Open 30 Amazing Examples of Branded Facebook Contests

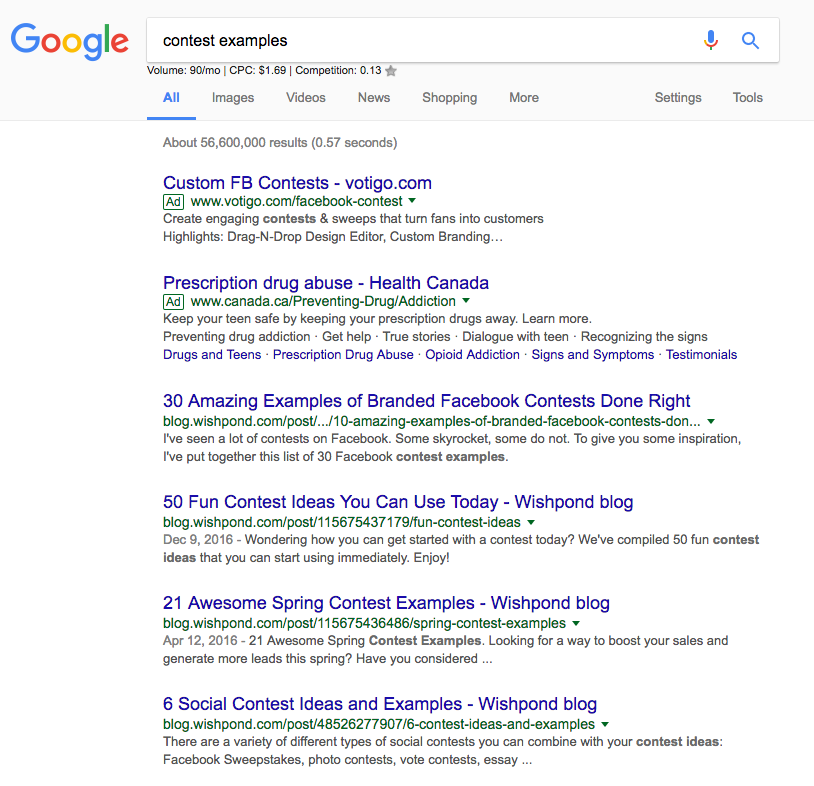click(426, 401)
